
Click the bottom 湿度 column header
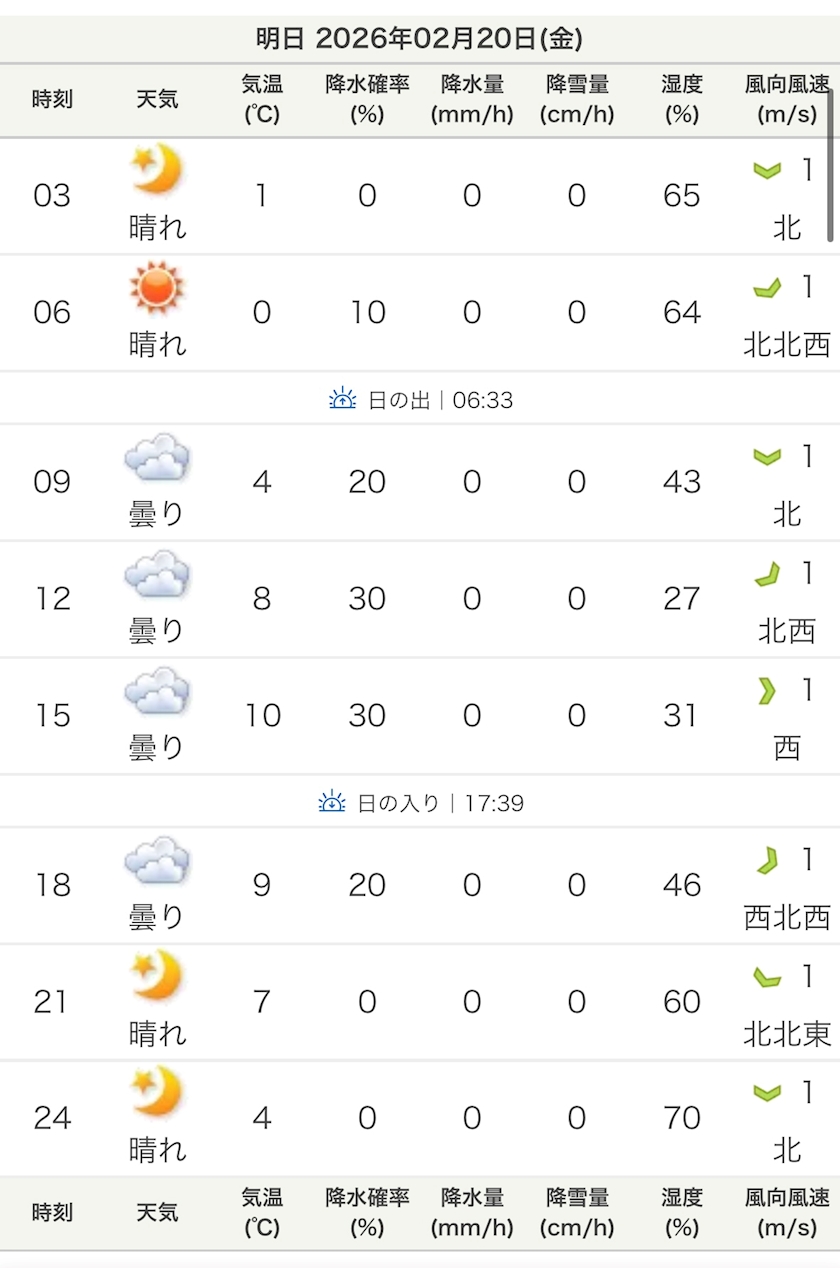click(681, 1212)
